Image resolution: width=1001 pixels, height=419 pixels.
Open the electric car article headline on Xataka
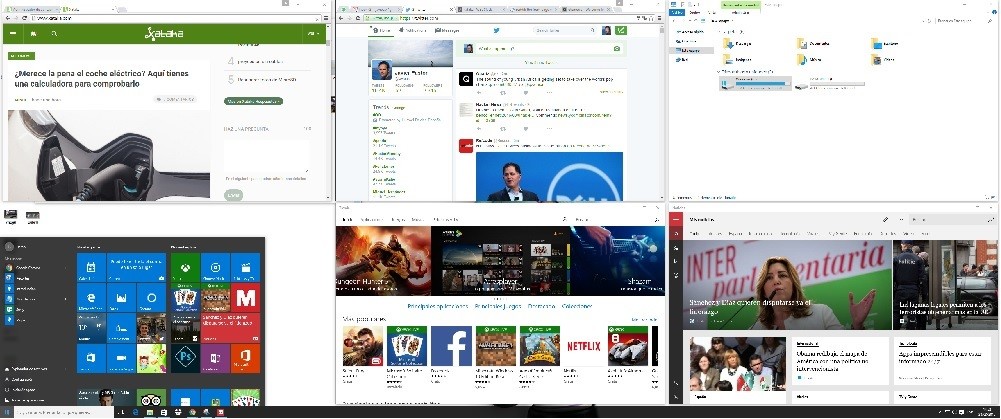pos(102,79)
